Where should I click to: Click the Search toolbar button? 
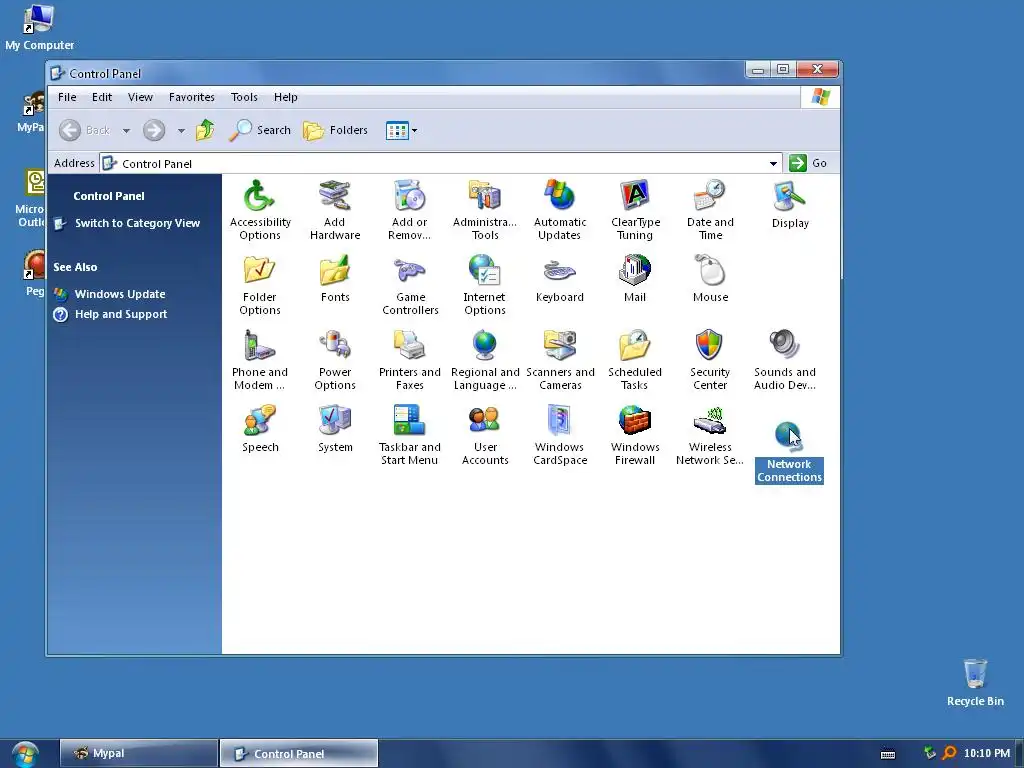(x=260, y=130)
